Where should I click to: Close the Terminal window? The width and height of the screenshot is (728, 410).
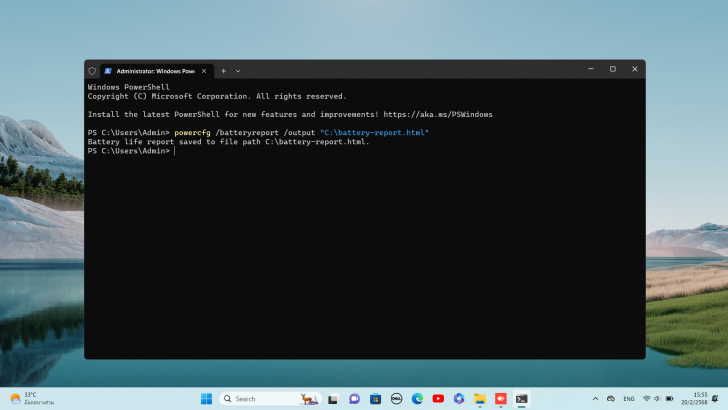click(635, 69)
